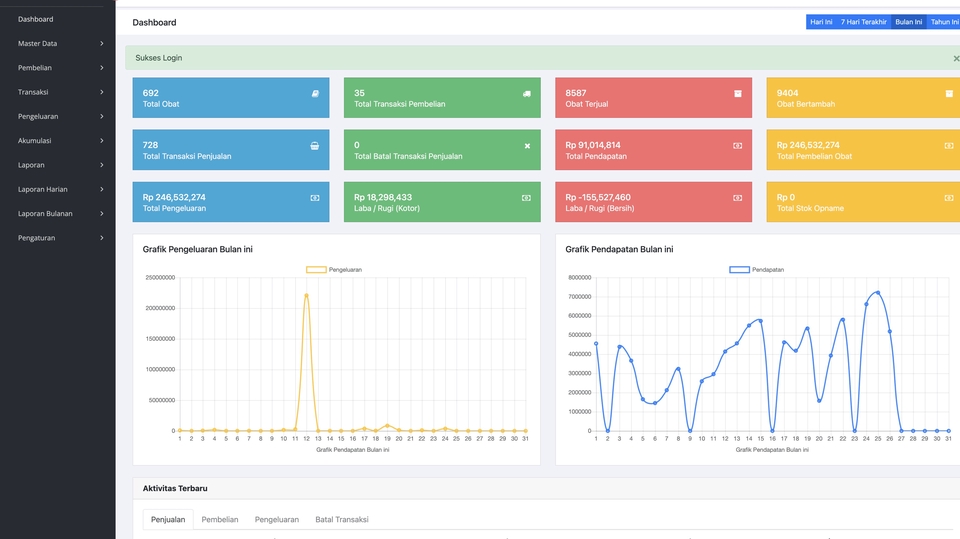Dismiss the Sukses Login alert
The image size is (960, 539).
coord(956,58)
